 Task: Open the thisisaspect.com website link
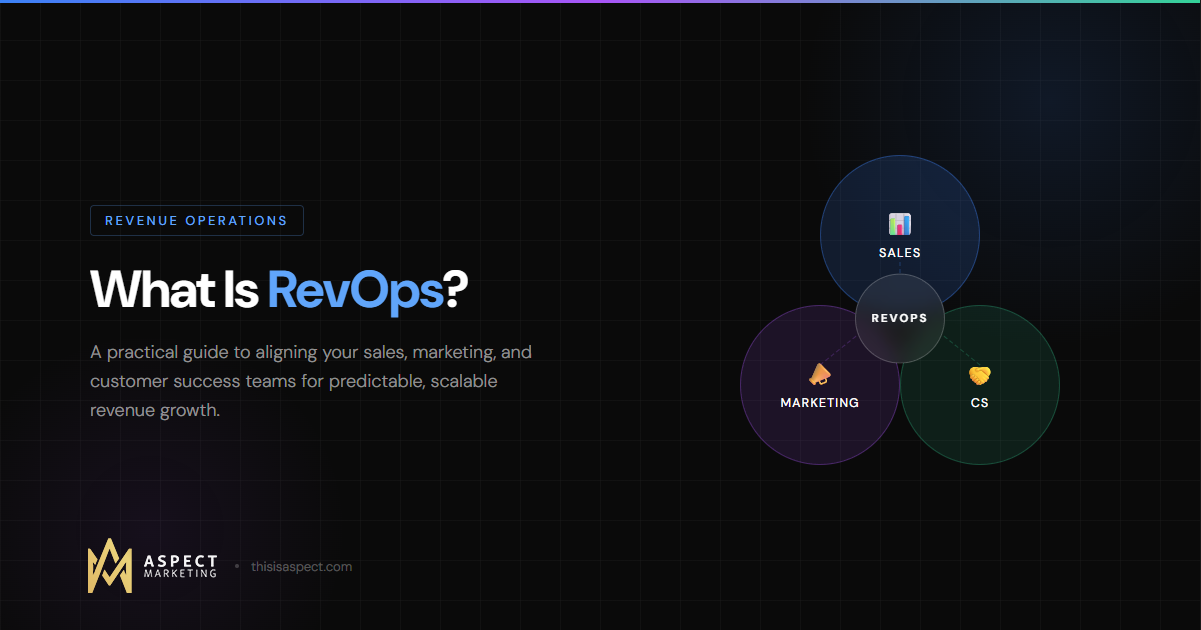click(x=302, y=566)
